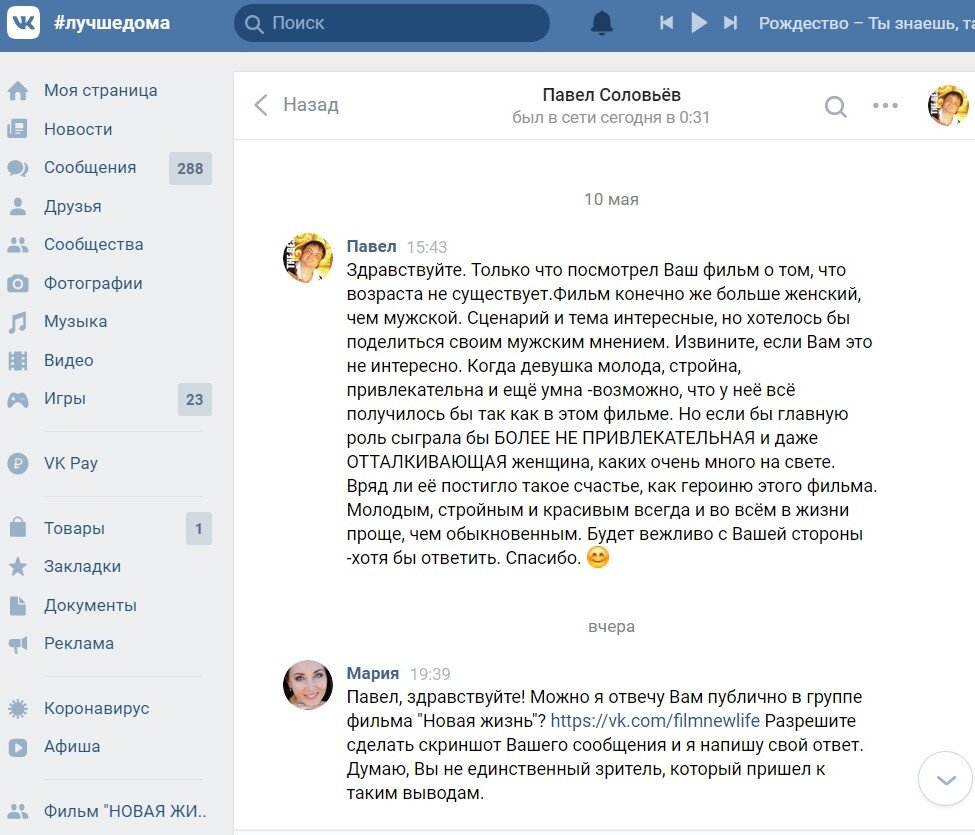Open Реклама section

[x=79, y=644]
